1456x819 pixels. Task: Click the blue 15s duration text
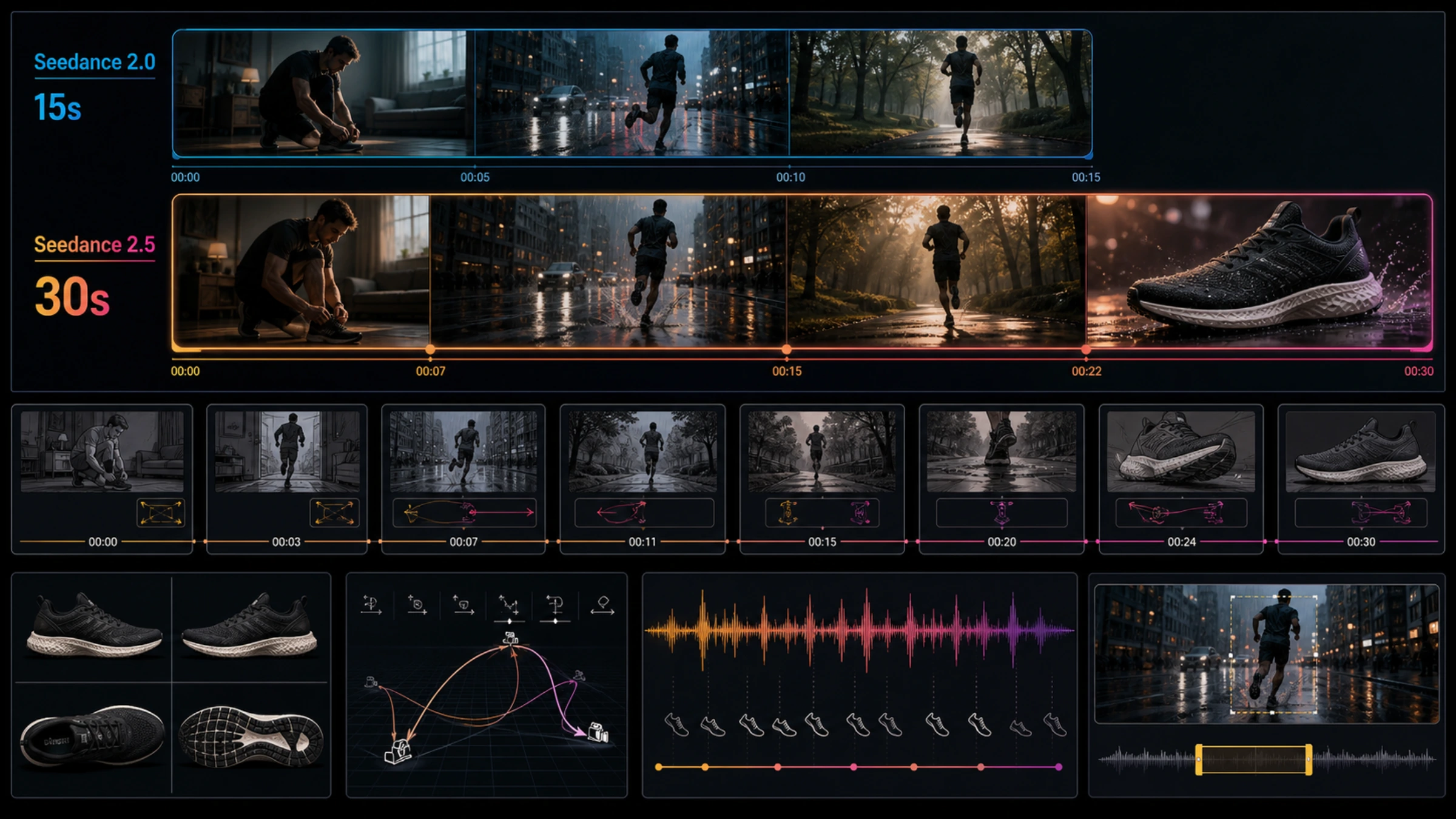point(57,107)
